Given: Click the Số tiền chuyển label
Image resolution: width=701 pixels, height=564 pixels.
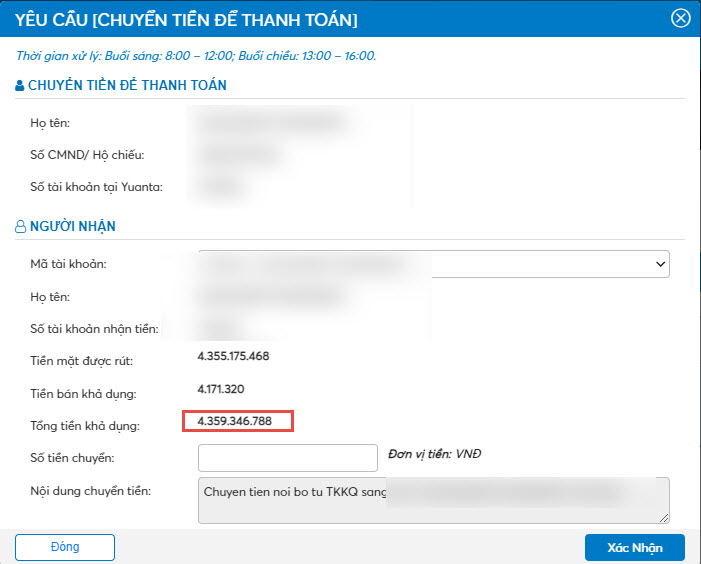Looking at the screenshot, I should pos(72,458).
